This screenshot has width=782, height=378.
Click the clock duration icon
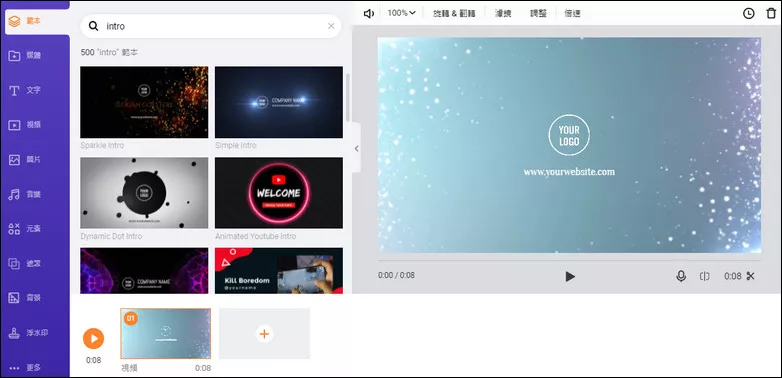749,13
